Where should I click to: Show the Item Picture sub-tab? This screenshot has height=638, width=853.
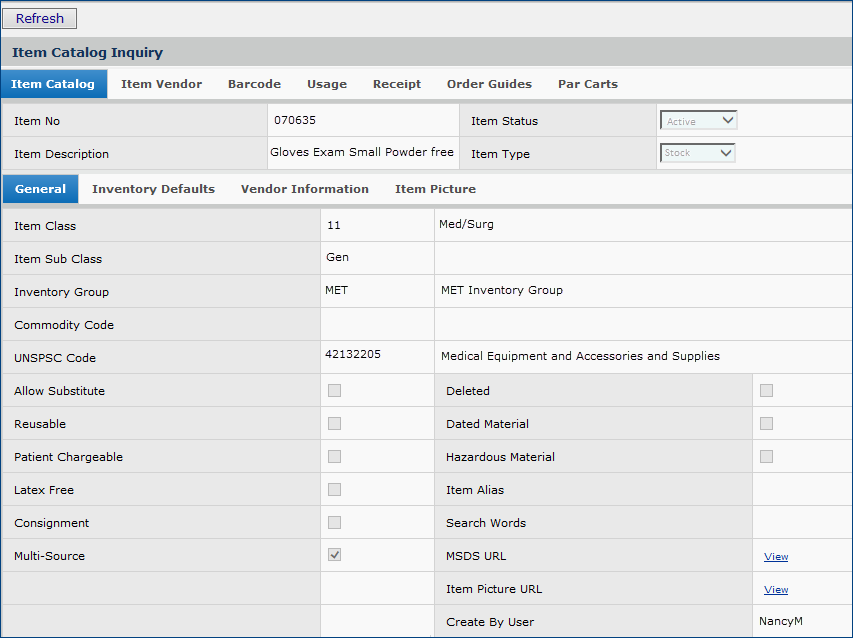(x=435, y=189)
